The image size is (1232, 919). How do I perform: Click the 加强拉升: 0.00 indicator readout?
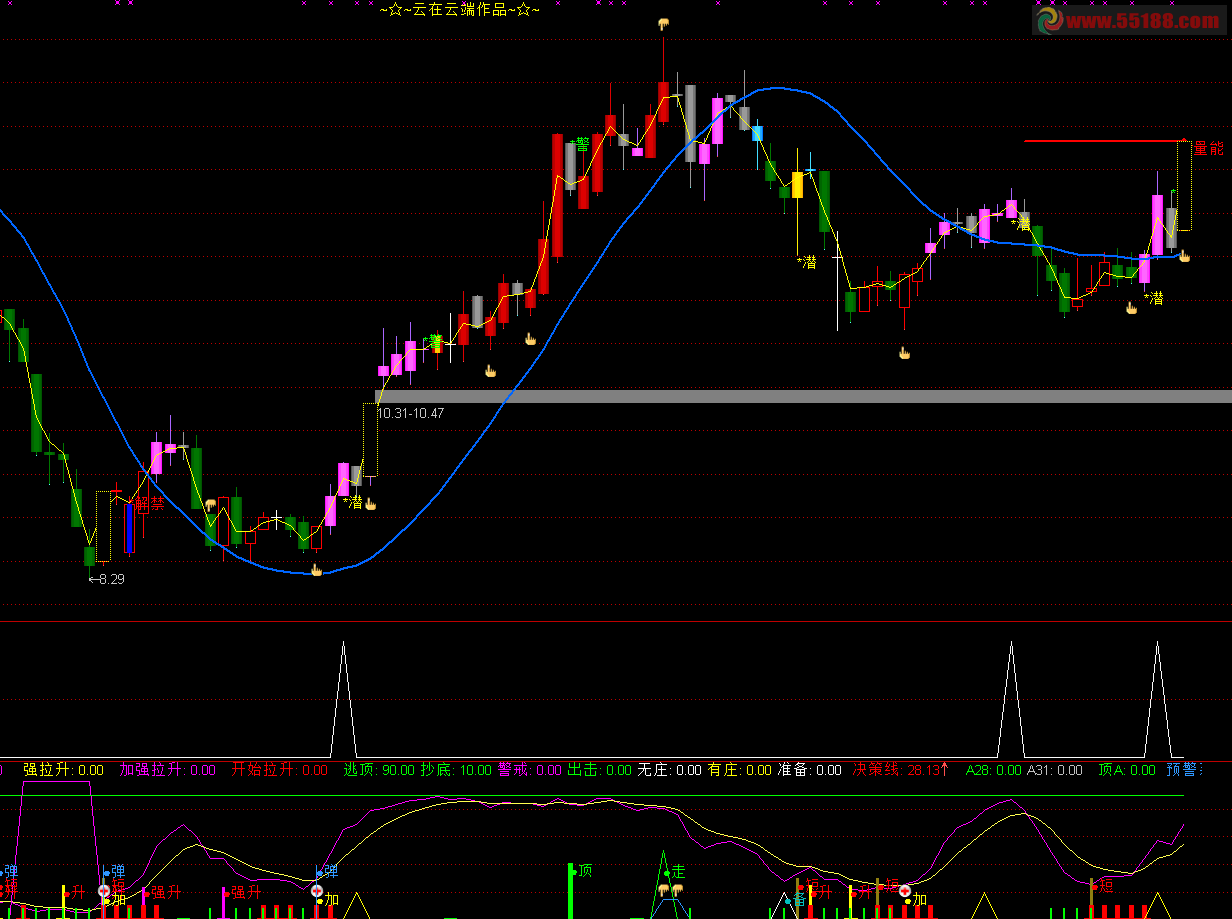pos(168,770)
